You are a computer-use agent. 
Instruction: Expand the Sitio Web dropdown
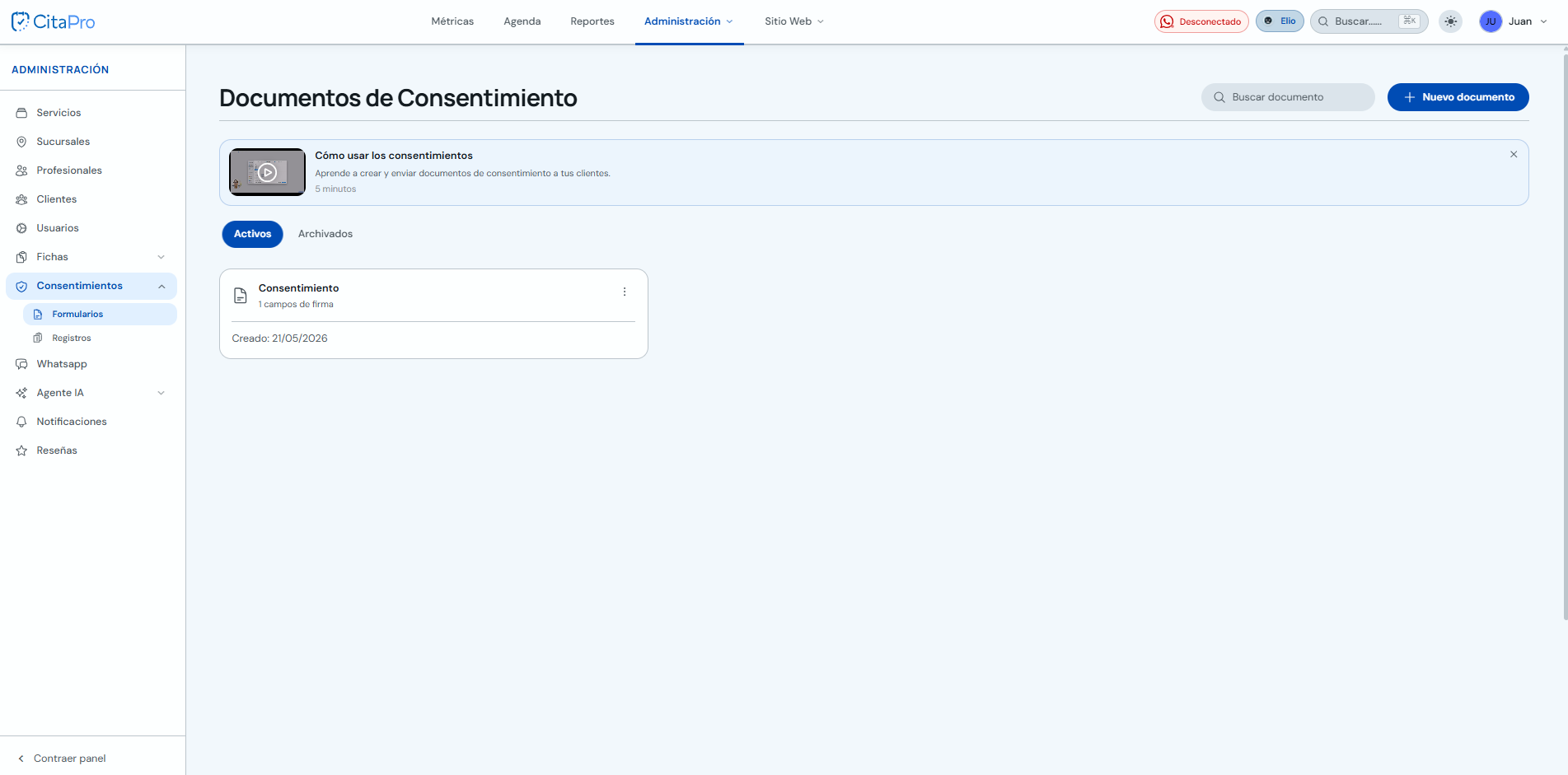(794, 21)
